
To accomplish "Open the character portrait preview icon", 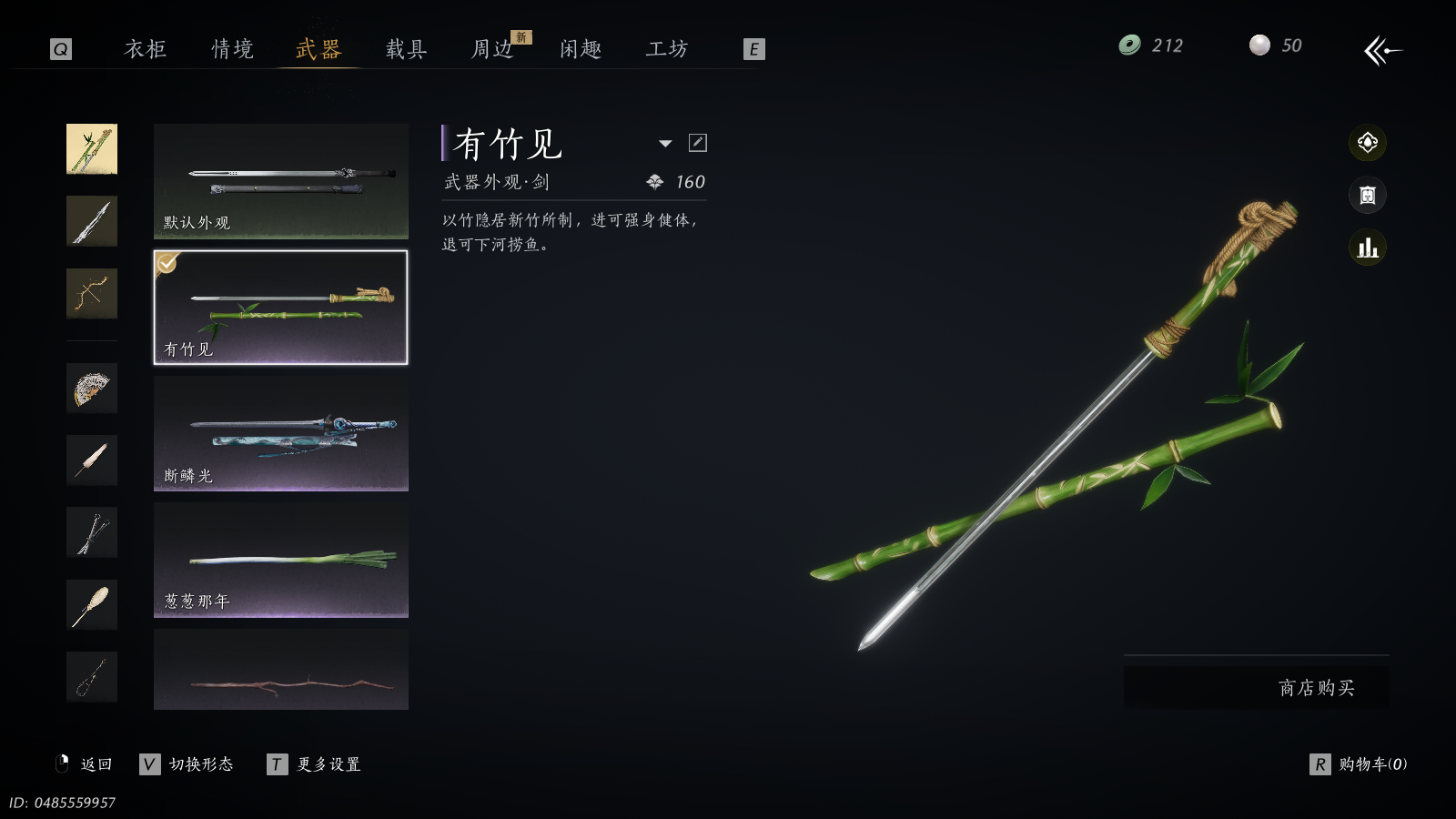I will point(1368,195).
